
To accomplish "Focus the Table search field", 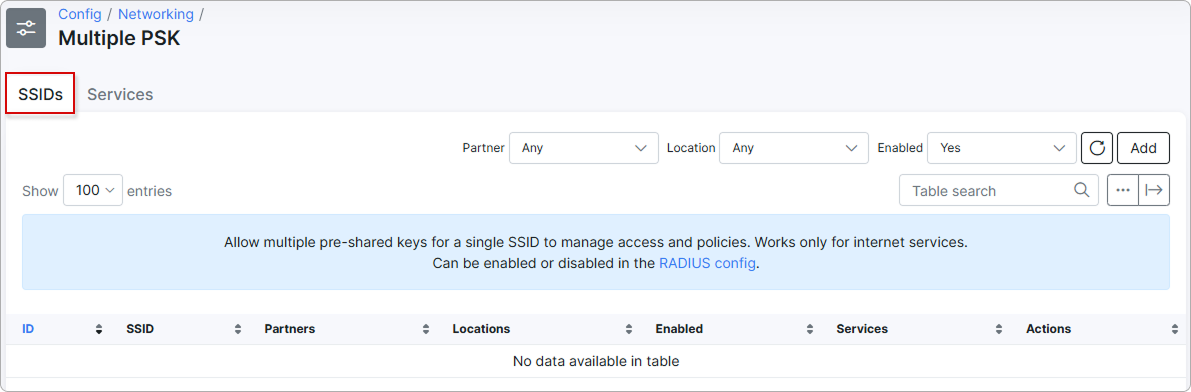I will pos(999,190).
